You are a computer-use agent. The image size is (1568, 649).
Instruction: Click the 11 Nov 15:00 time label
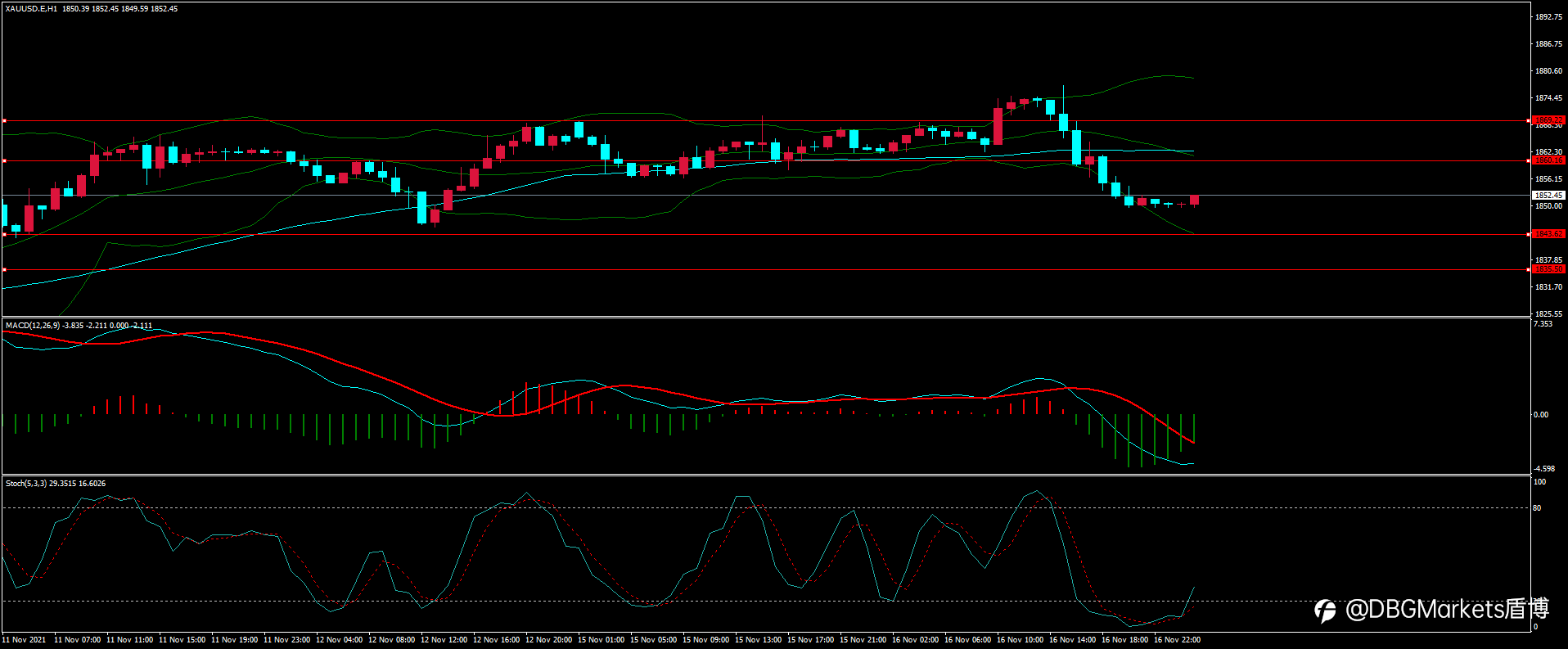tap(182, 640)
